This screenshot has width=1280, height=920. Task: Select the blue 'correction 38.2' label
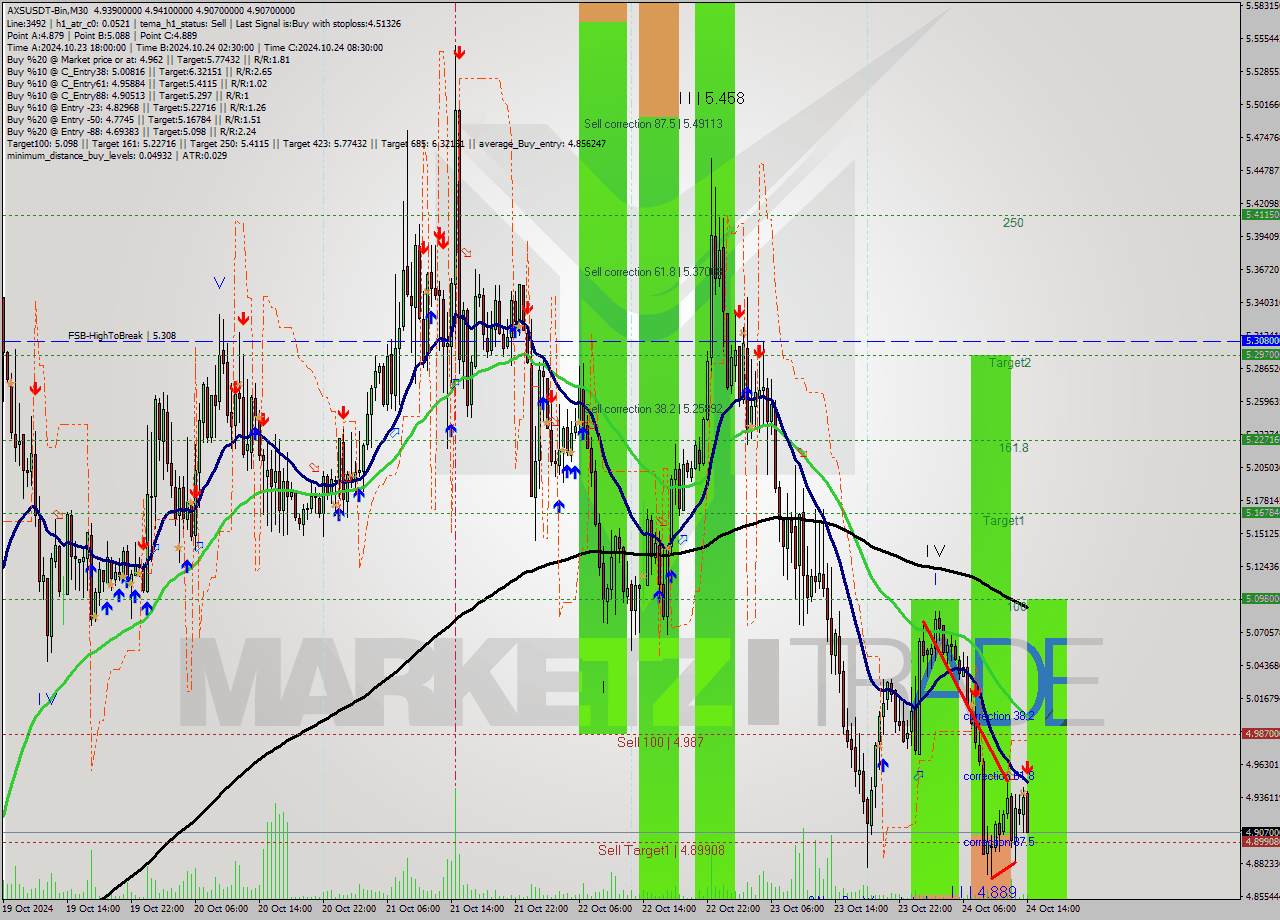coord(998,717)
